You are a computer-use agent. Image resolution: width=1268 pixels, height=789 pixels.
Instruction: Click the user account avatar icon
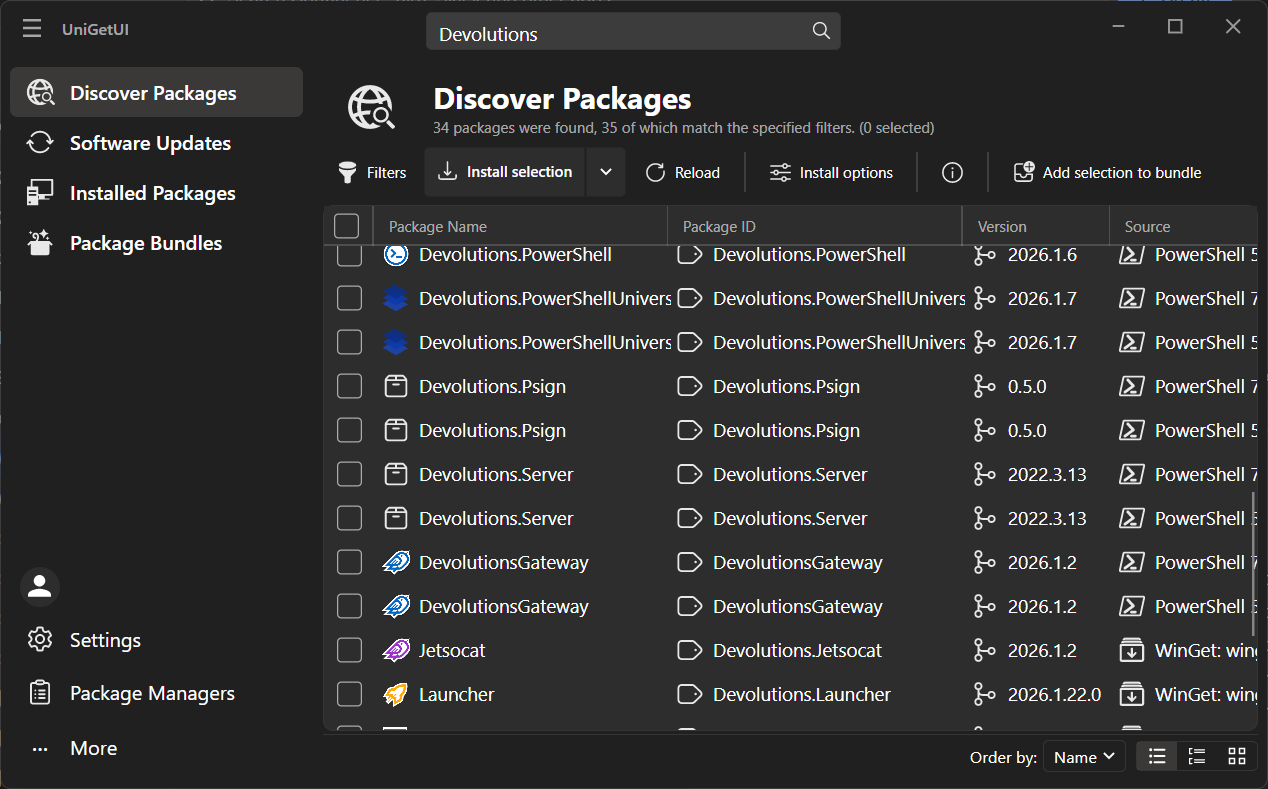pyautogui.click(x=40, y=587)
